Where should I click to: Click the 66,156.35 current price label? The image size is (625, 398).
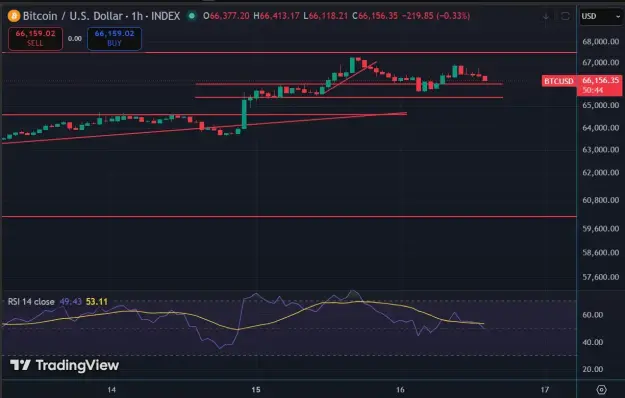click(x=600, y=80)
